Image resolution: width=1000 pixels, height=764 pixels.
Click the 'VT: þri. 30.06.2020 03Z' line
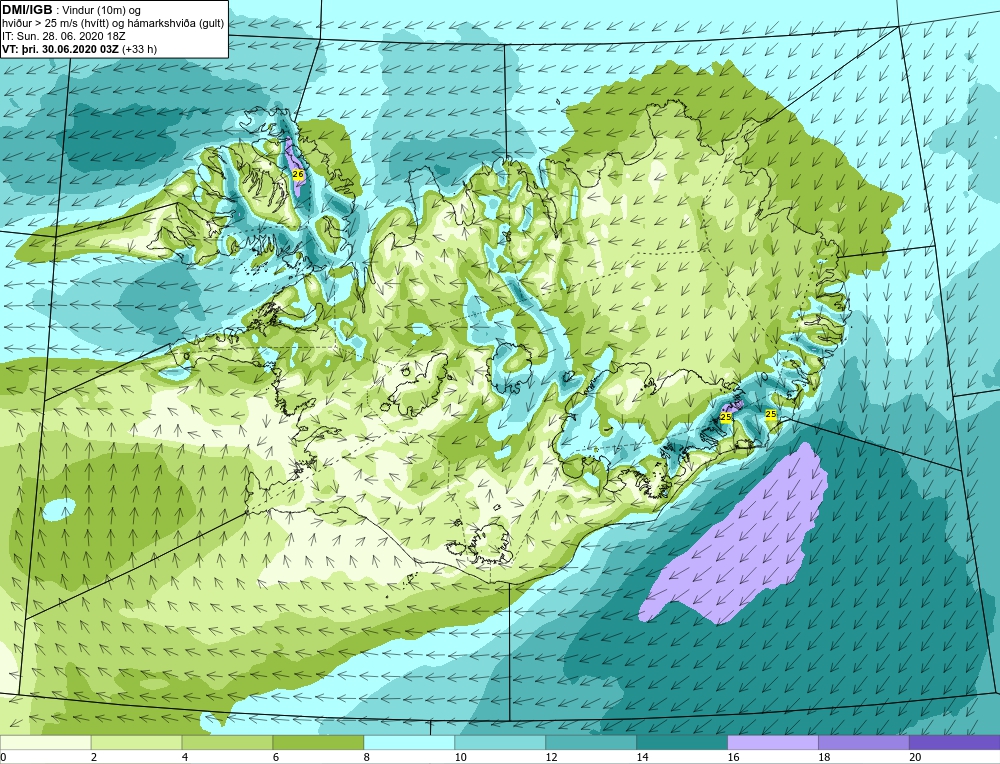[x=61, y=49]
